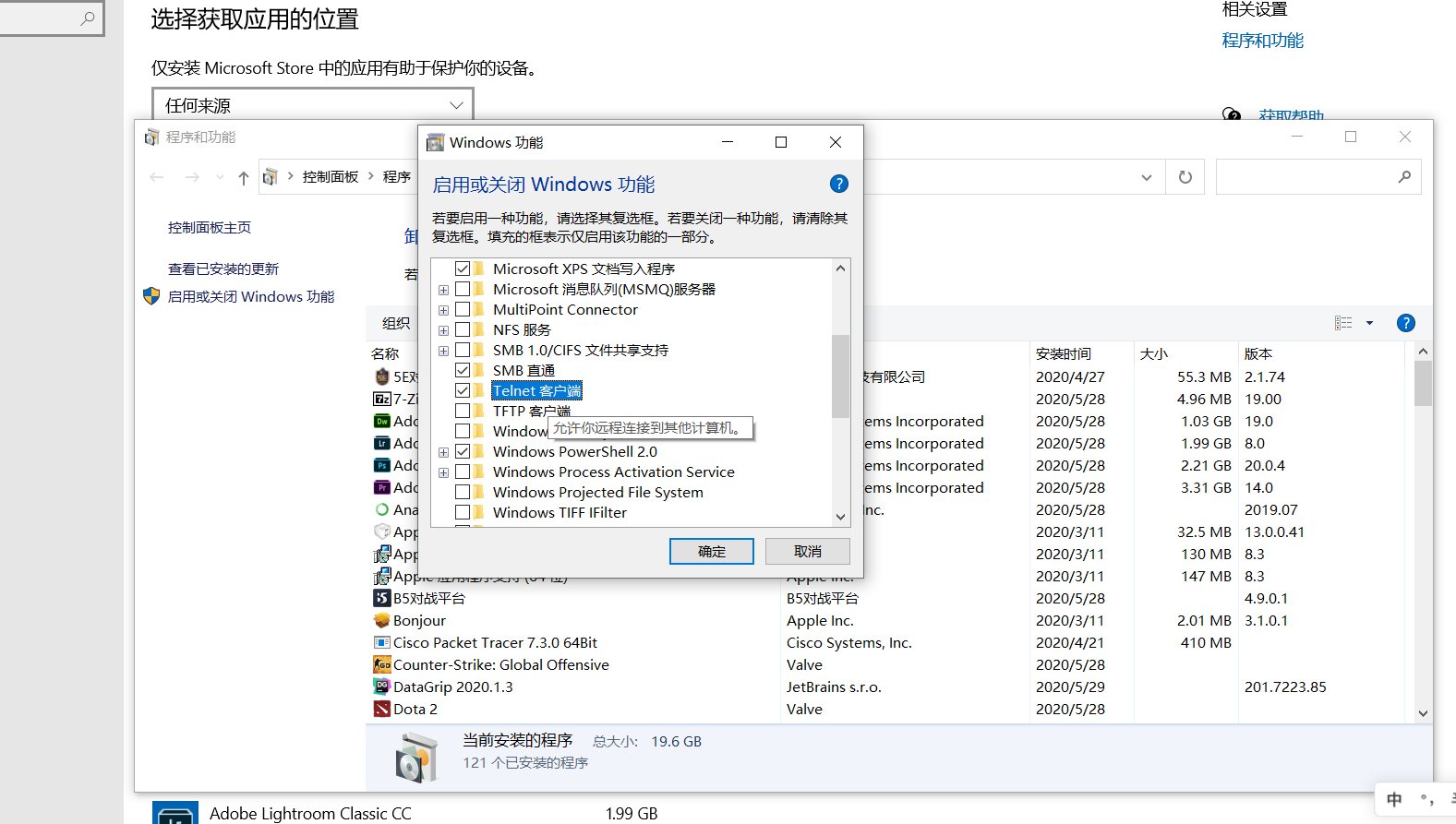This screenshot has height=824, width=1456.
Task: Select Bonjour package icon
Action: pos(382,620)
